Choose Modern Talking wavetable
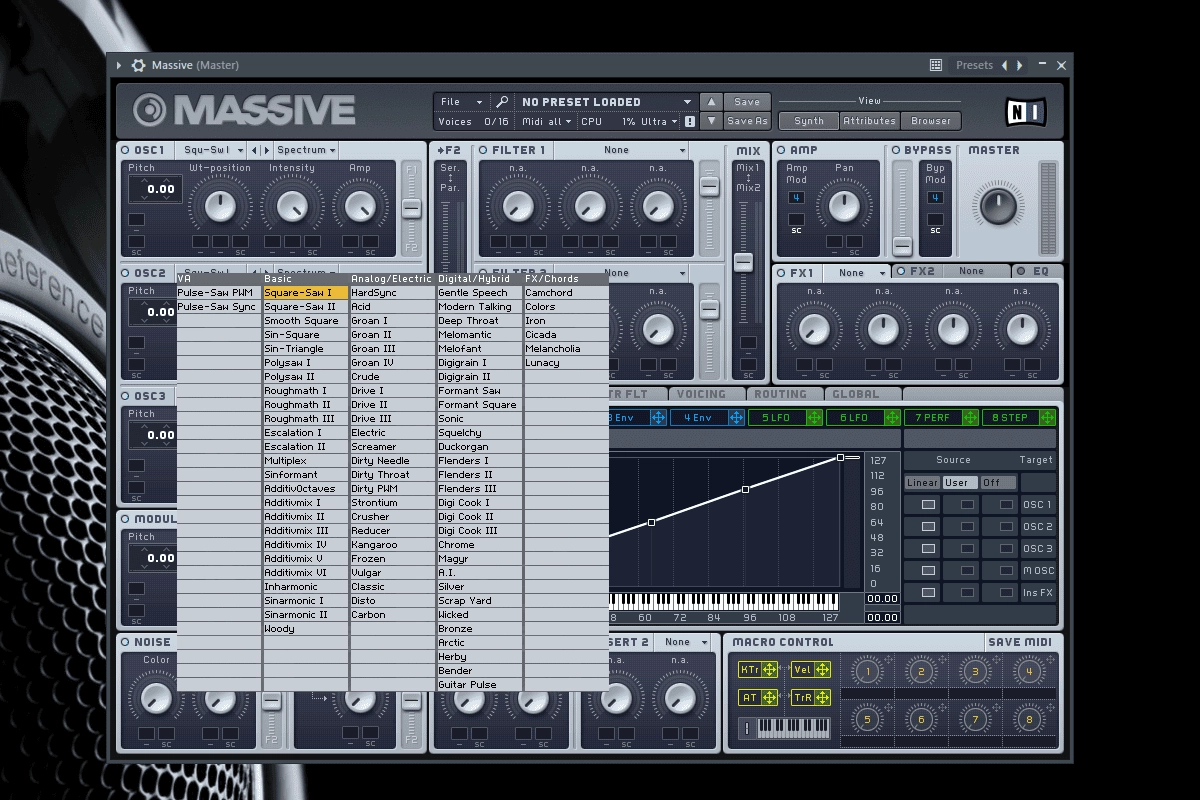Viewport: 1200px width, 800px height. click(480, 307)
